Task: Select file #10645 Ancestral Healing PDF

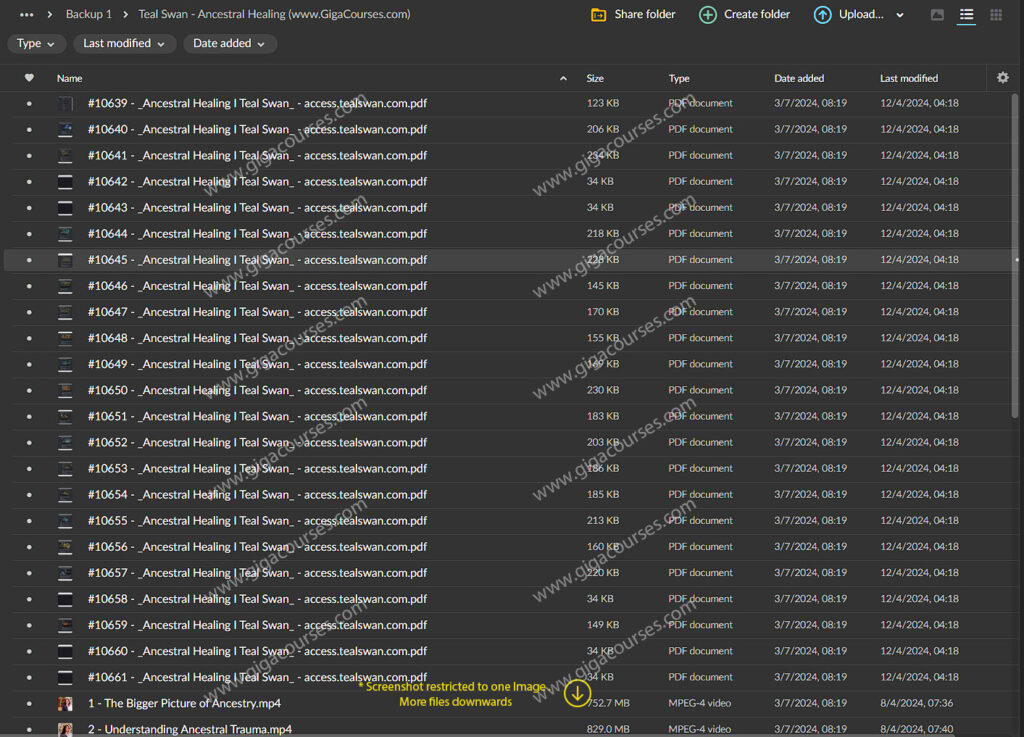Action: point(257,260)
